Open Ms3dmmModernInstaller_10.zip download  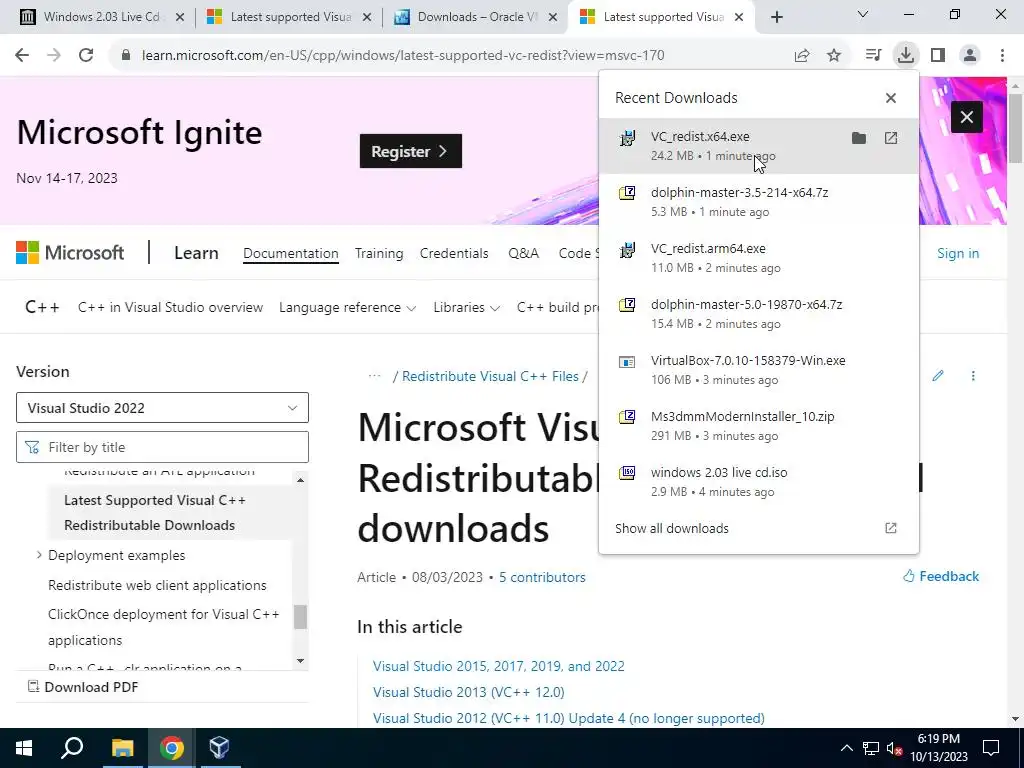click(758, 426)
